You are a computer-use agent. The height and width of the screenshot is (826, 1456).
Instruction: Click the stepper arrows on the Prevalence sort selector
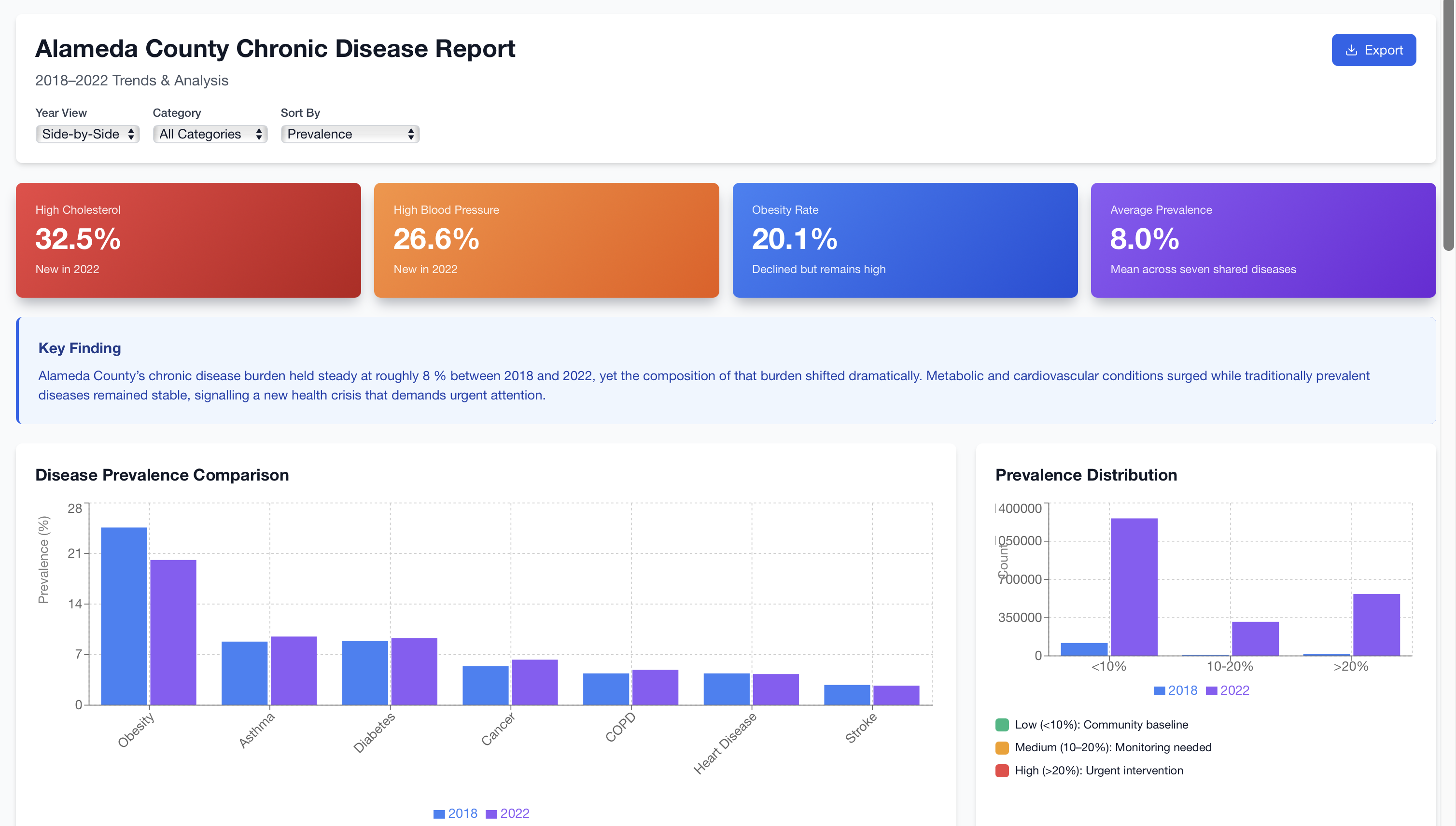(410, 134)
